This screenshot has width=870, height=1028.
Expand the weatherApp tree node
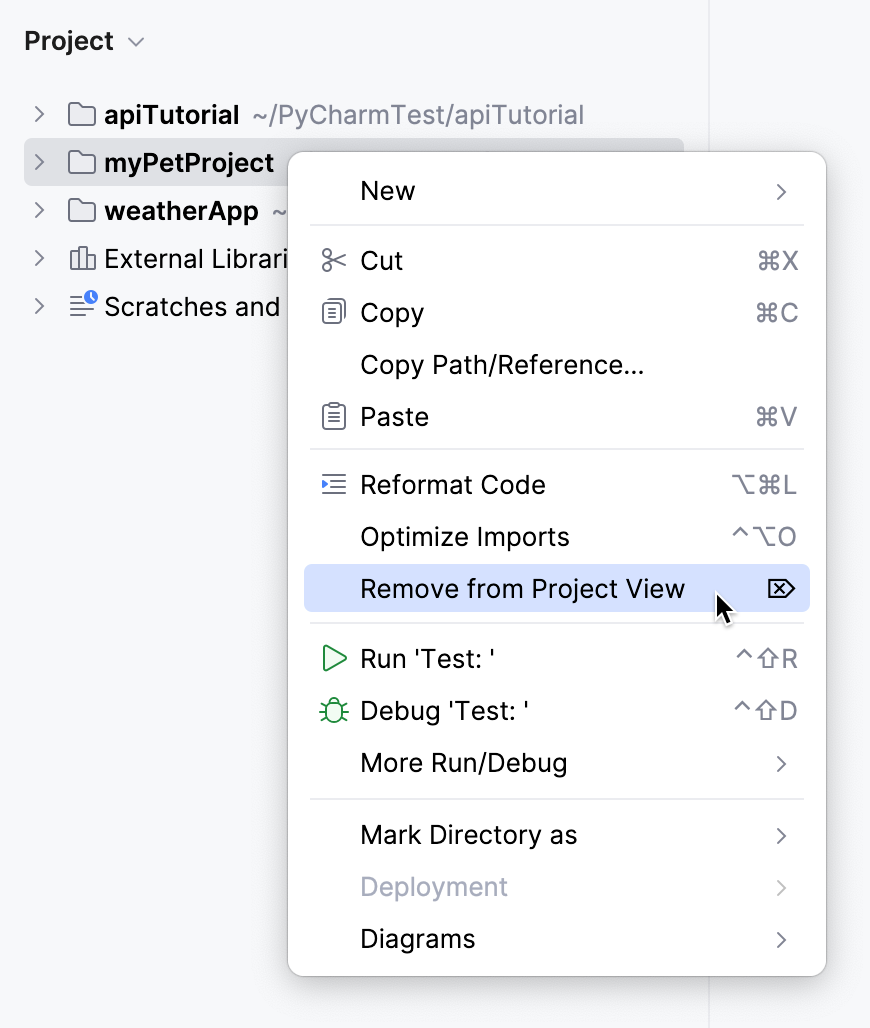38,210
